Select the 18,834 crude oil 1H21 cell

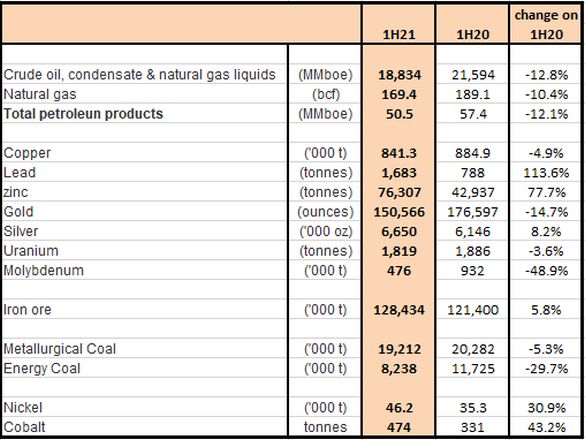tap(398, 74)
